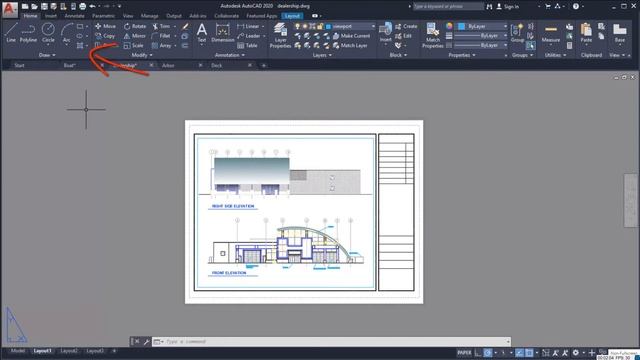This screenshot has height=360, width=640.
Task: Select the Text annotation tool
Action: click(x=202, y=33)
